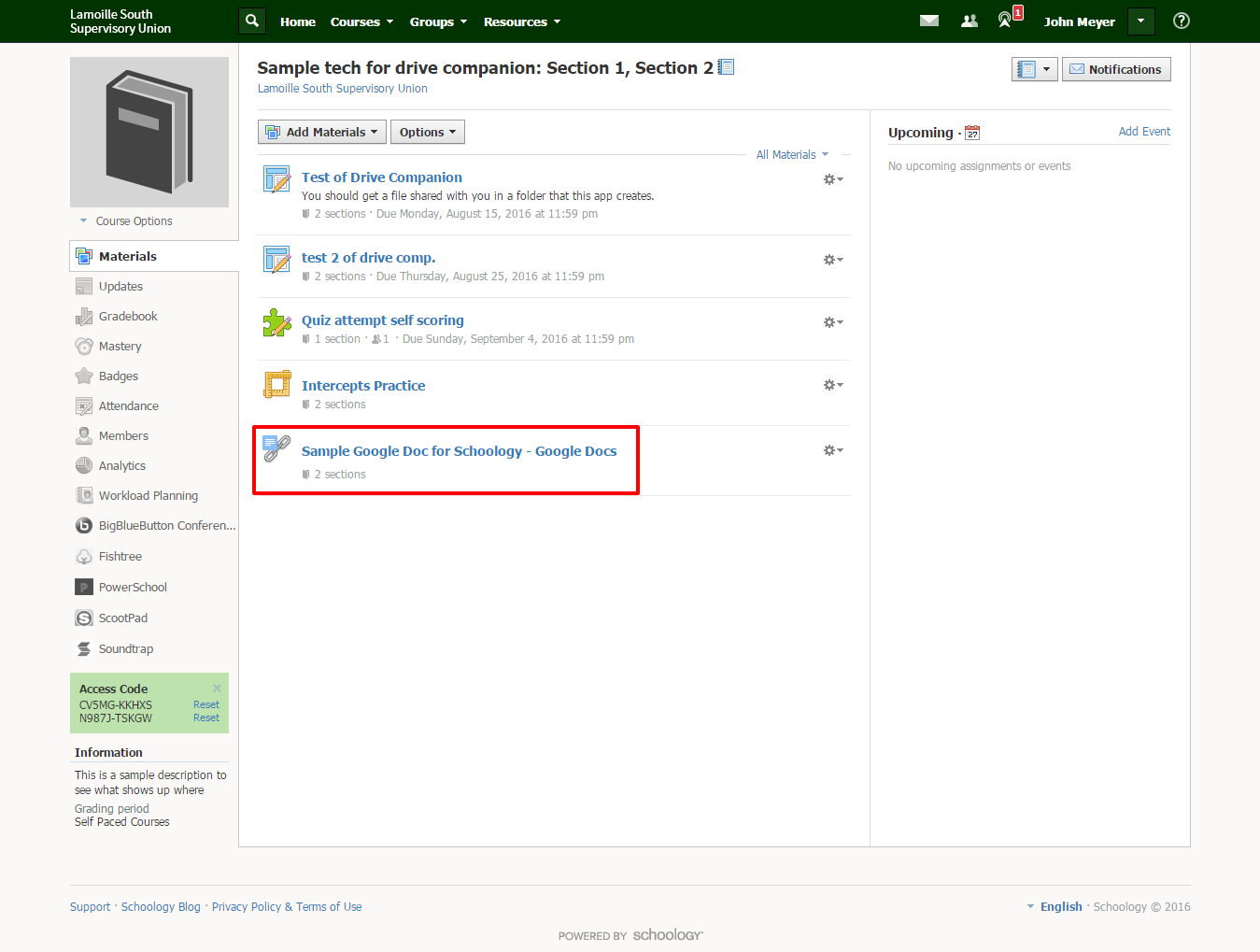Viewport: 1260px width, 952px height.
Task: Open the Resources menu
Action: tap(522, 21)
